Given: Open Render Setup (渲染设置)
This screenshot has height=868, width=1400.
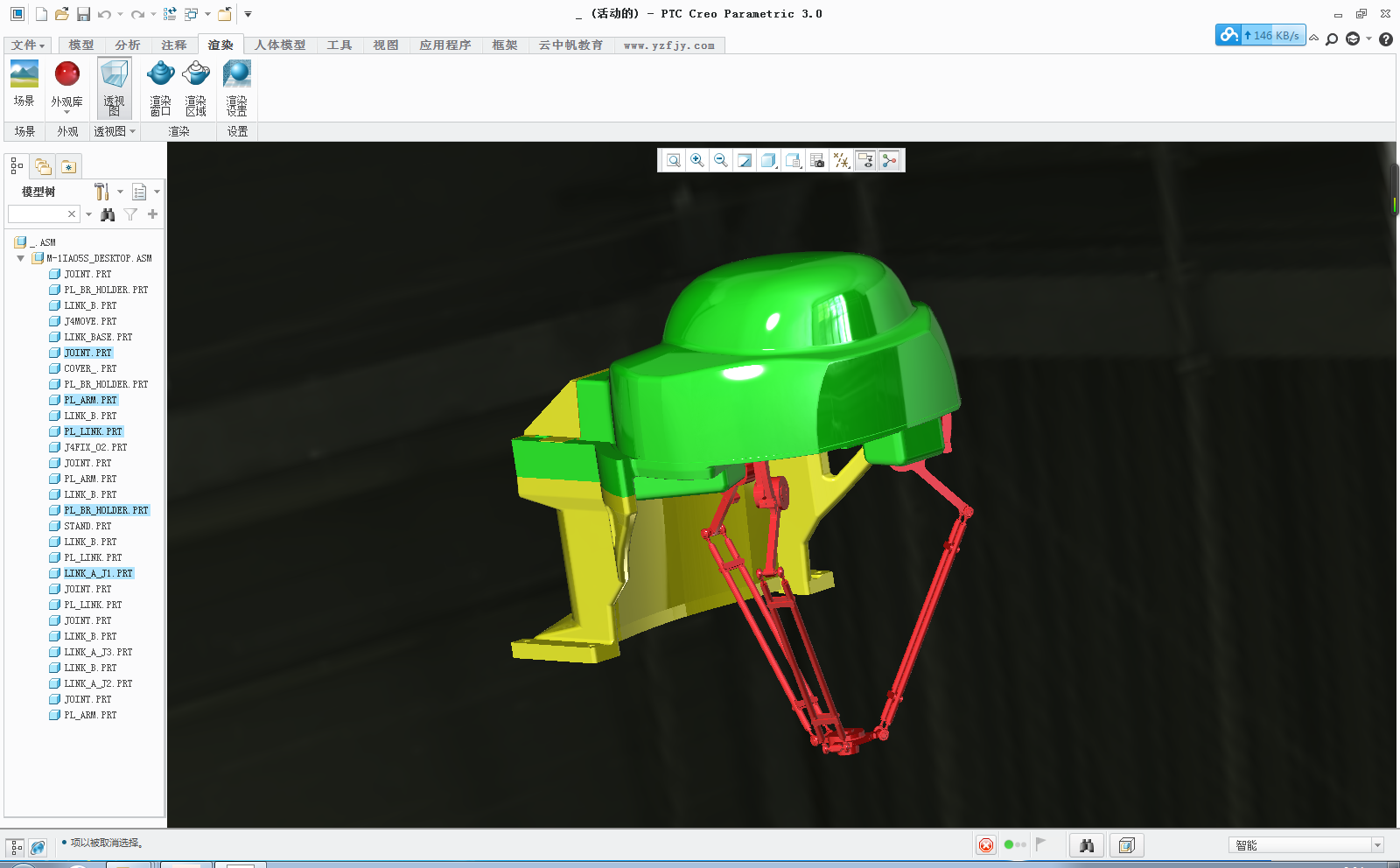Looking at the screenshot, I should coord(237,87).
